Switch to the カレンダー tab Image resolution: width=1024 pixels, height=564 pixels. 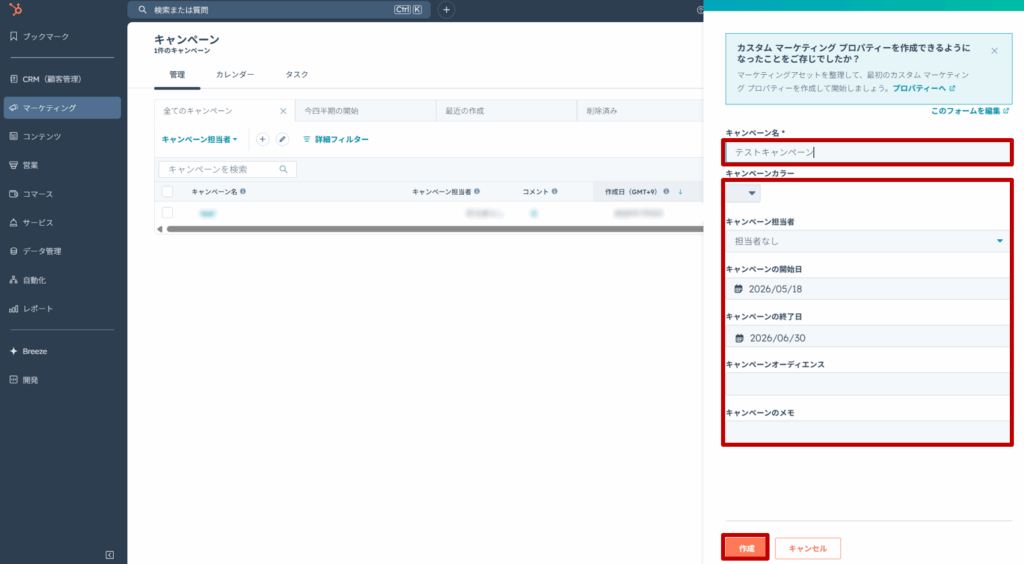(x=235, y=74)
